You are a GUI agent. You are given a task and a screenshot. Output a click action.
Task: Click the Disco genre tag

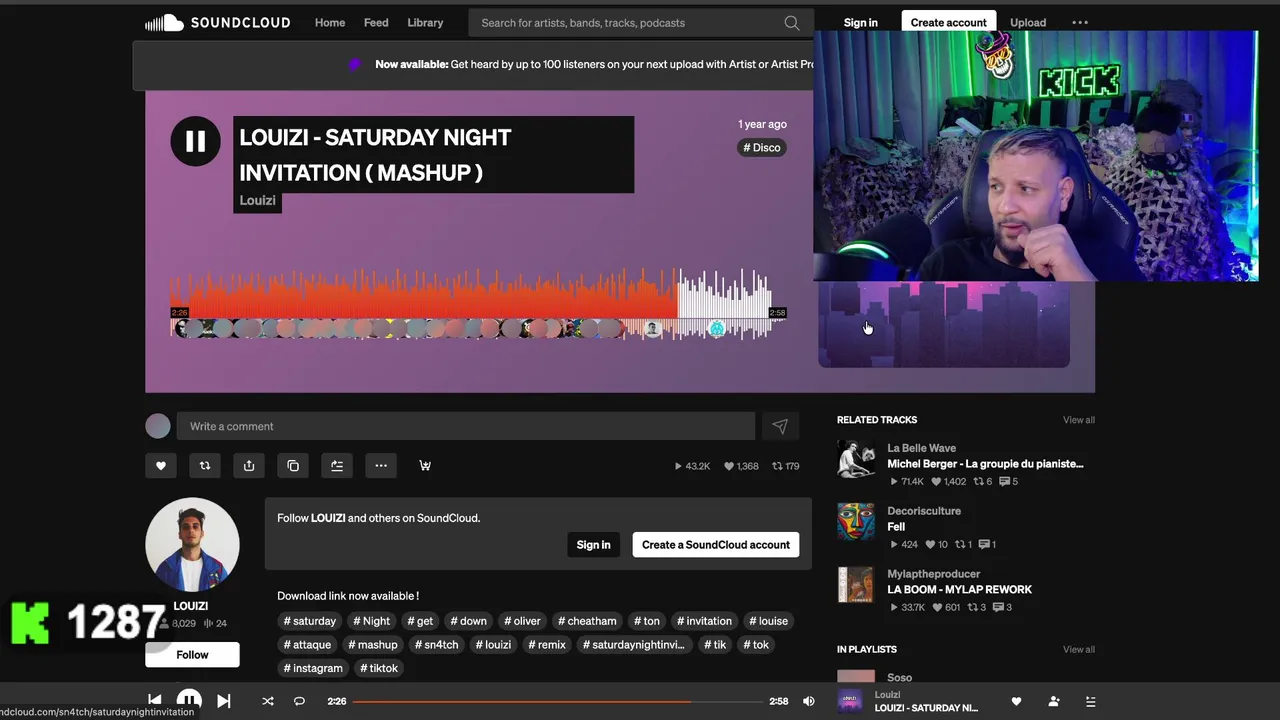point(762,147)
